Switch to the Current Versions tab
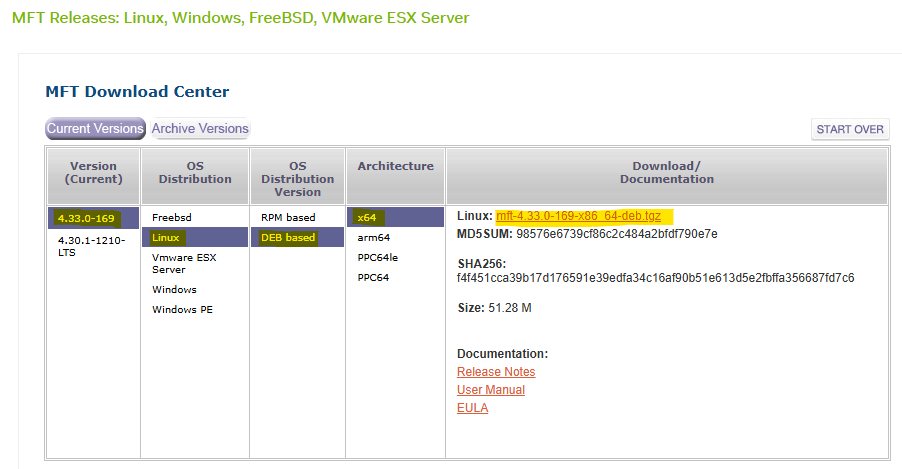902x469 pixels. pos(95,128)
